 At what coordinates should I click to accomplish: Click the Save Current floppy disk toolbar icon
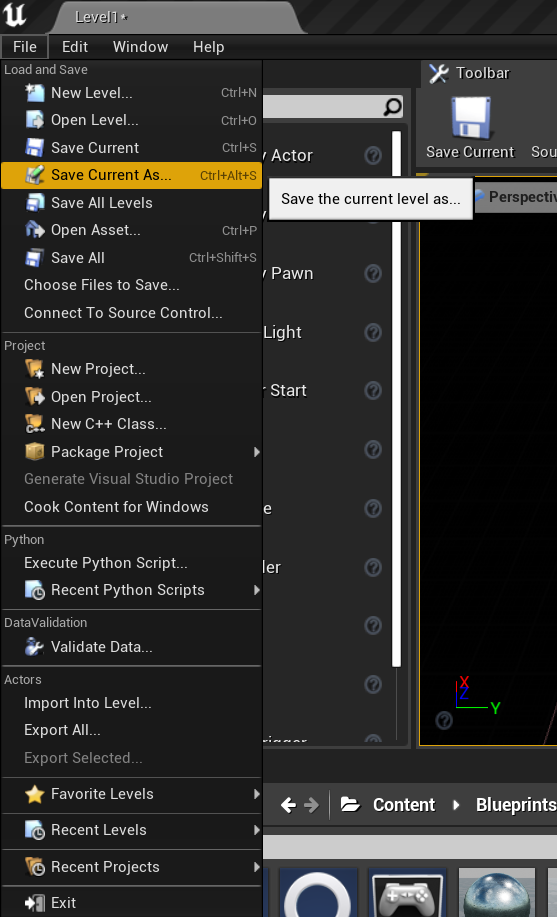[x=470, y=119]
